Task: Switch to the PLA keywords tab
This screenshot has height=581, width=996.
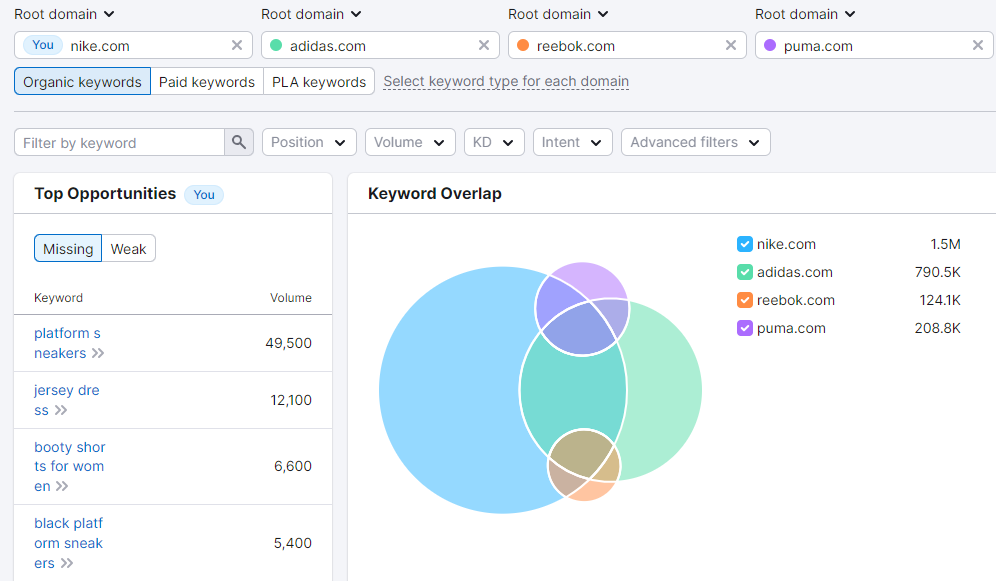Action: tap(319, 81)
